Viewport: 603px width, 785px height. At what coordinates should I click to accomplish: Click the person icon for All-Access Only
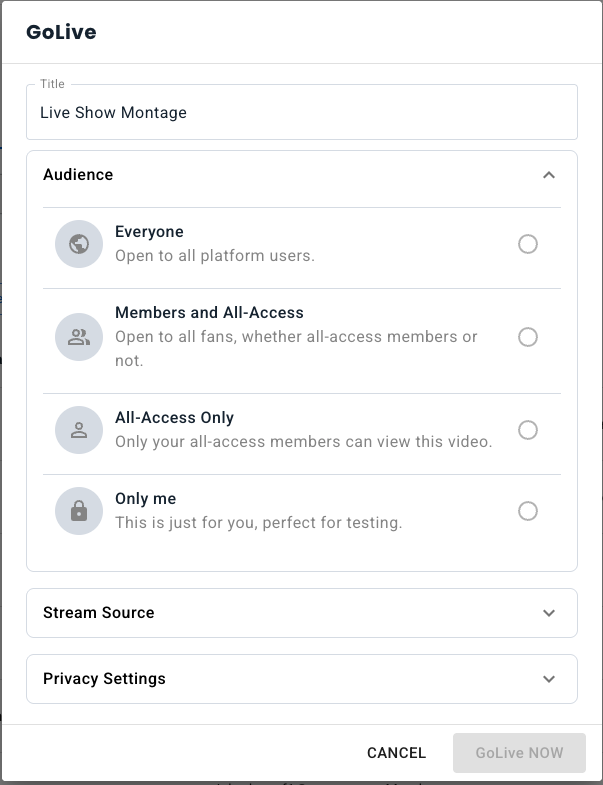click(x=79, y=430)
